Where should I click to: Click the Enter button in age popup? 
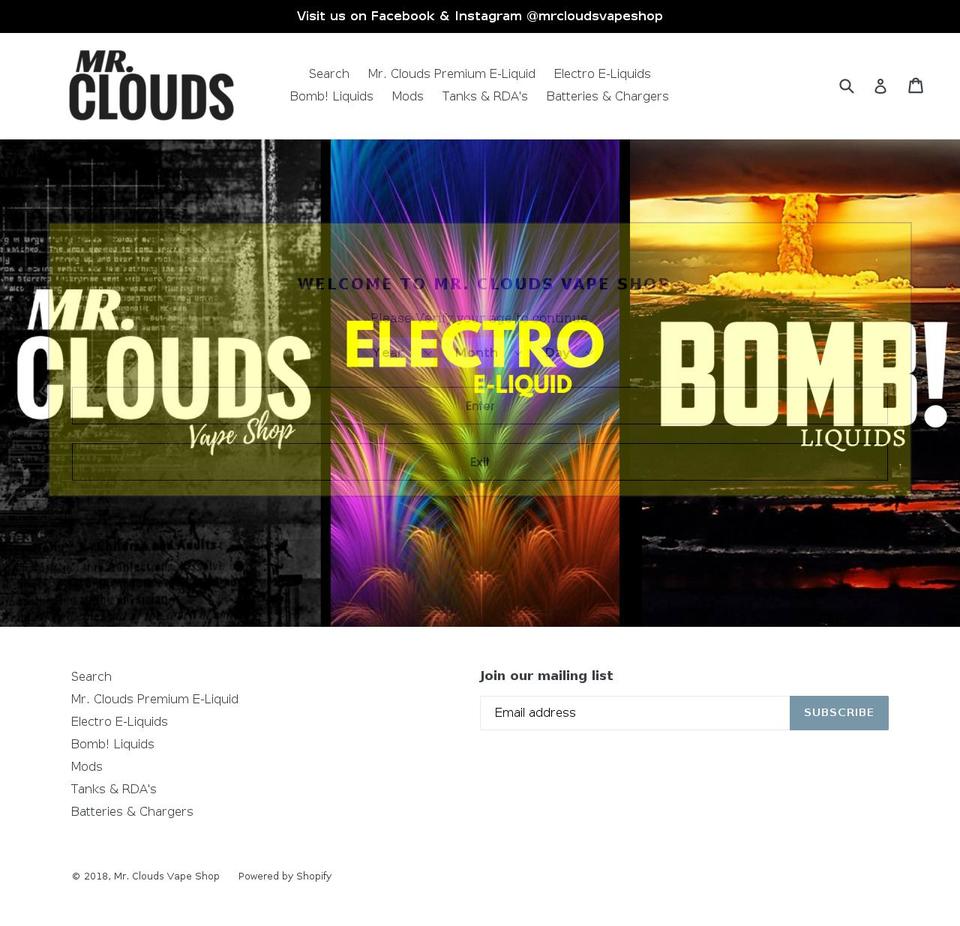[479, 405]
